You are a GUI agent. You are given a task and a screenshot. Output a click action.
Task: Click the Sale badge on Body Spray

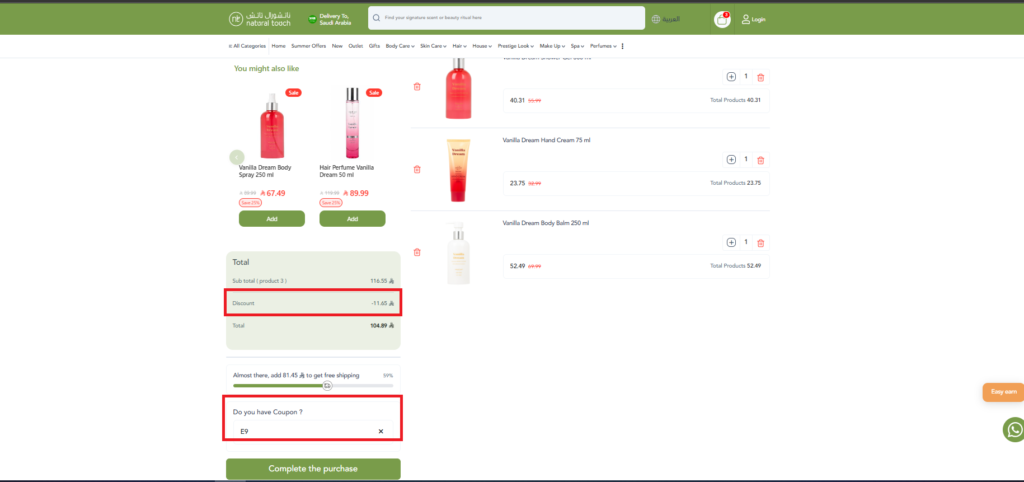click(293, 93)
